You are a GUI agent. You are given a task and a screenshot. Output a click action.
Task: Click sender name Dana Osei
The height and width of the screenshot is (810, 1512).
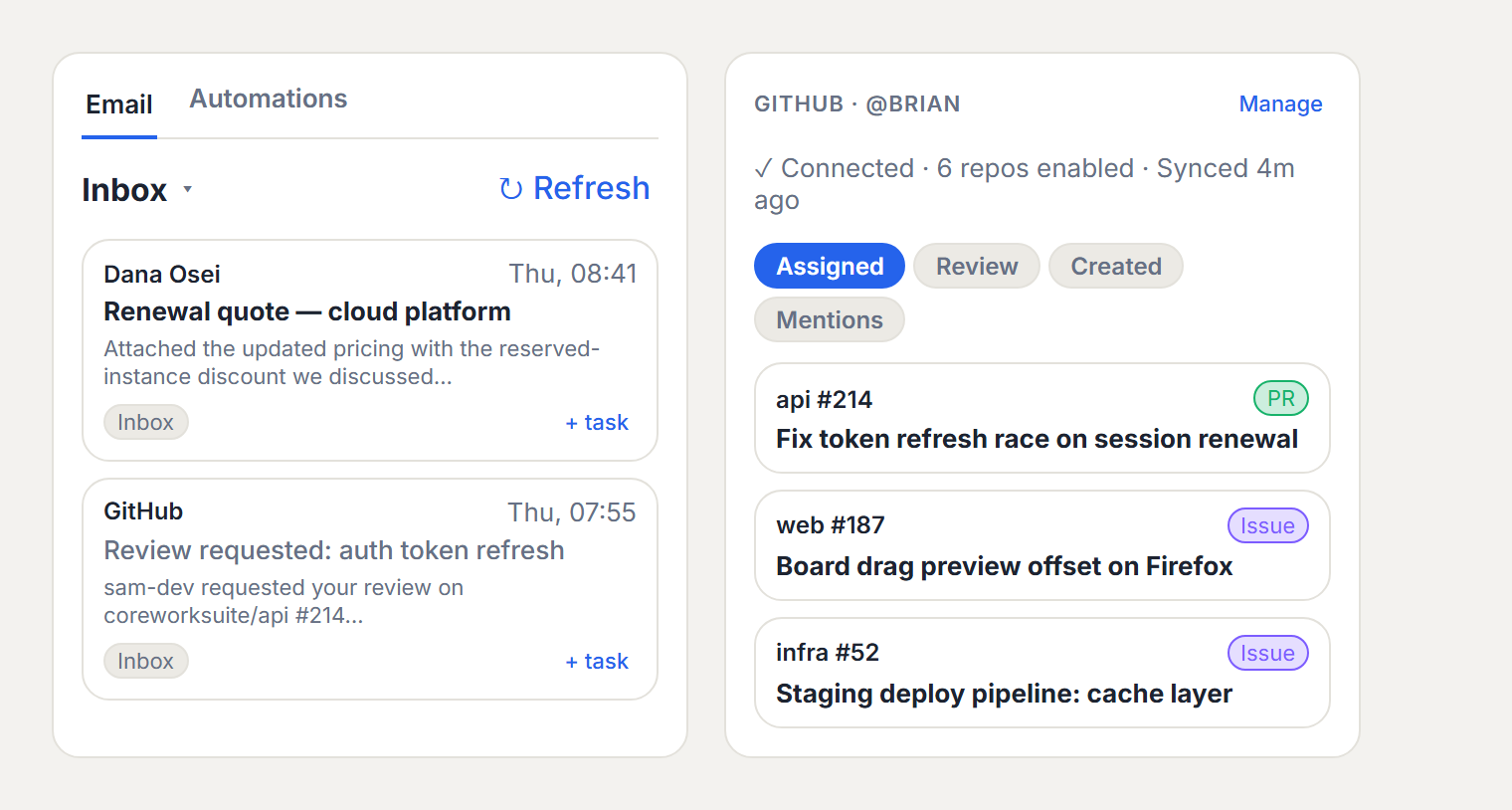click(x=162, y=274)
